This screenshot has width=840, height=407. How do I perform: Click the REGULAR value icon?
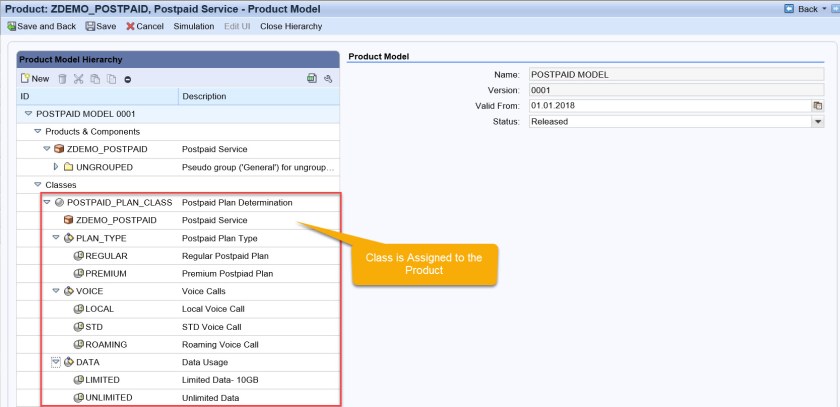point(78,256)
